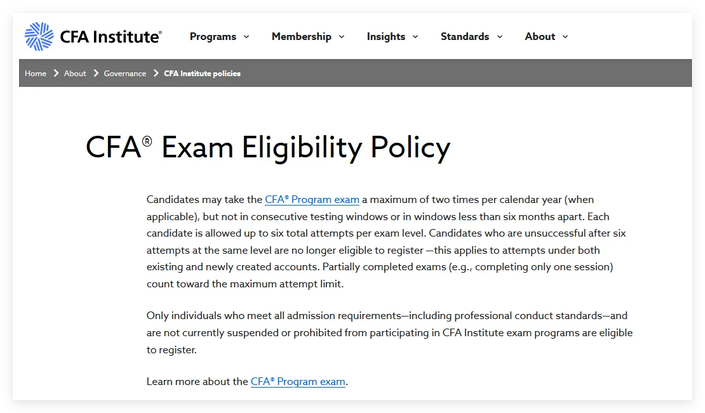Go to Home in the breadcrumb
The image size is (705, 413).
coord(36,73)
